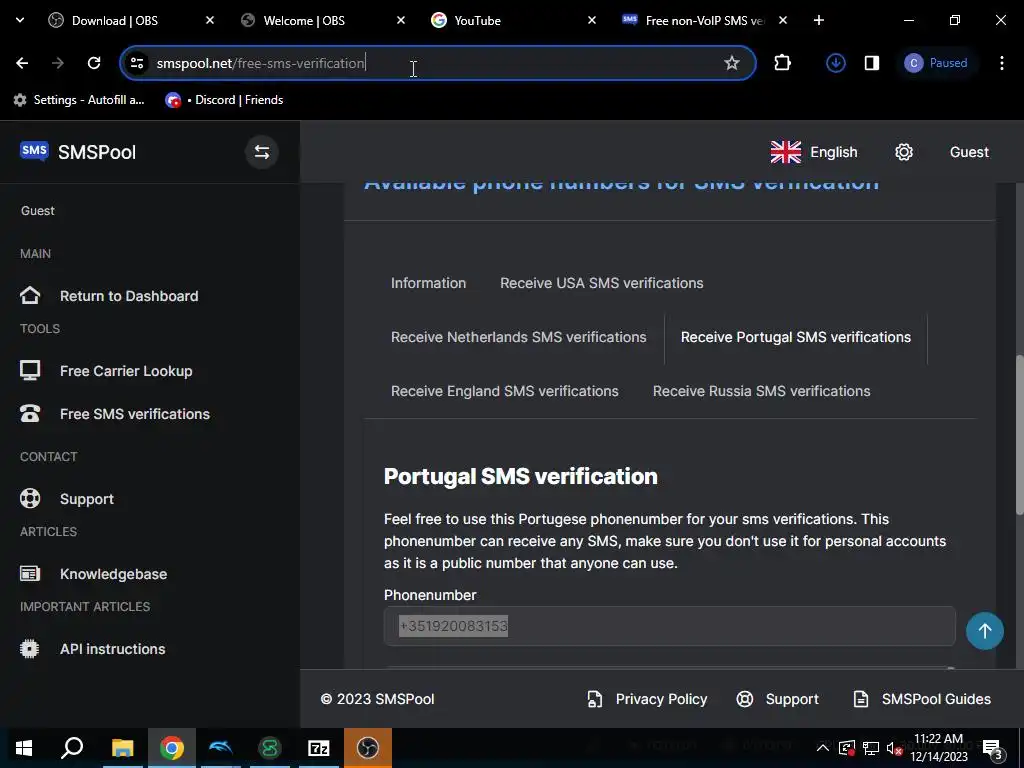Switch to the Information tab
The image size is (1024, 768).
428,283
